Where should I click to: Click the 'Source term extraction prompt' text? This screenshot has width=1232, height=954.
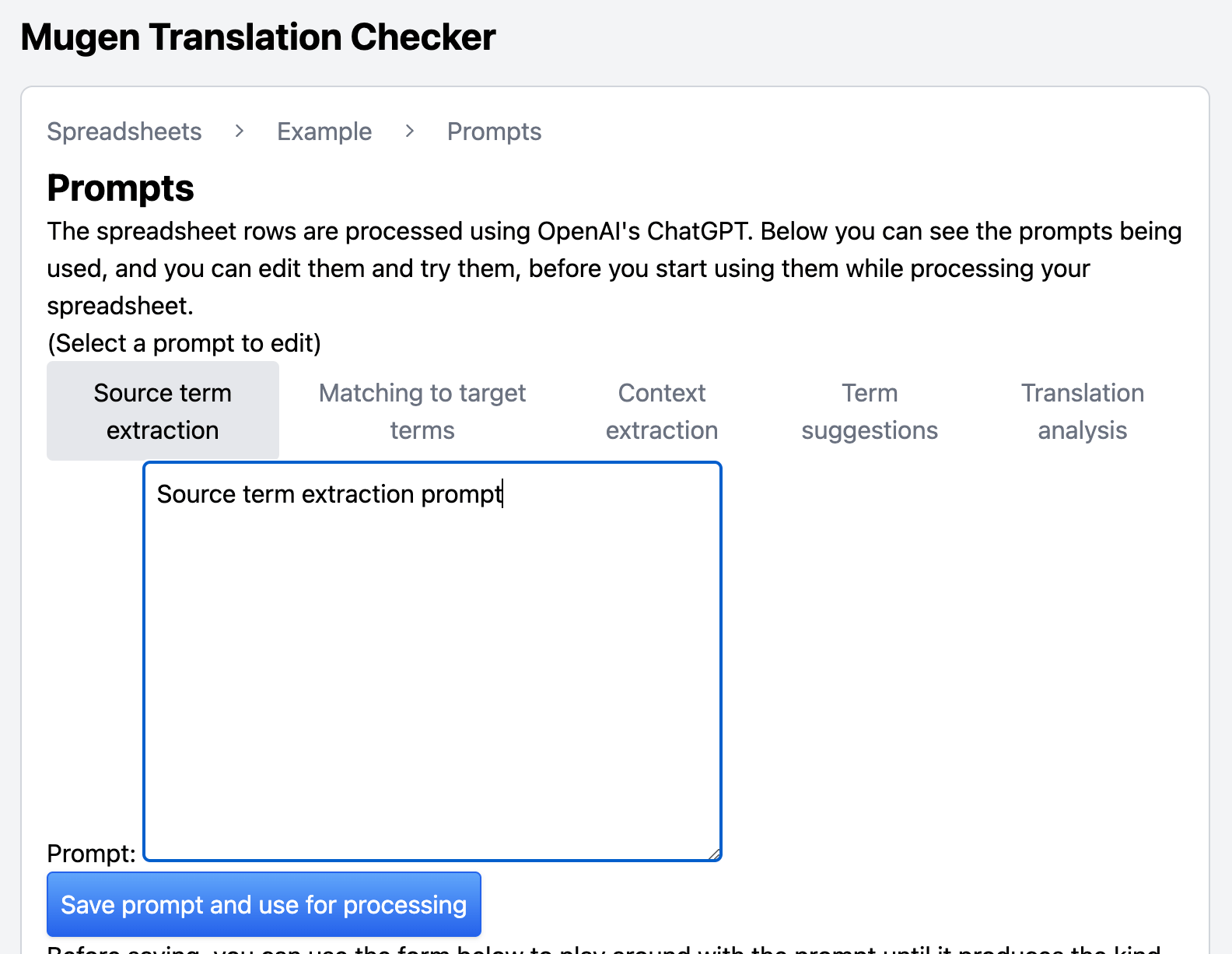(330, 494)
